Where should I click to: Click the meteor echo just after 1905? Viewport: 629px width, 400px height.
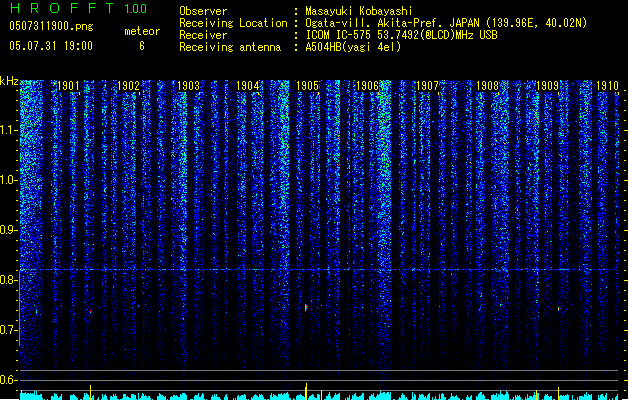click(x=306, y=307)
